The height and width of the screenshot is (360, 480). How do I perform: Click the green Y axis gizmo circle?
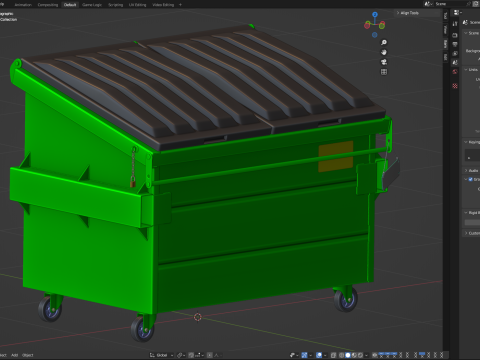click(x=382, y=25)
